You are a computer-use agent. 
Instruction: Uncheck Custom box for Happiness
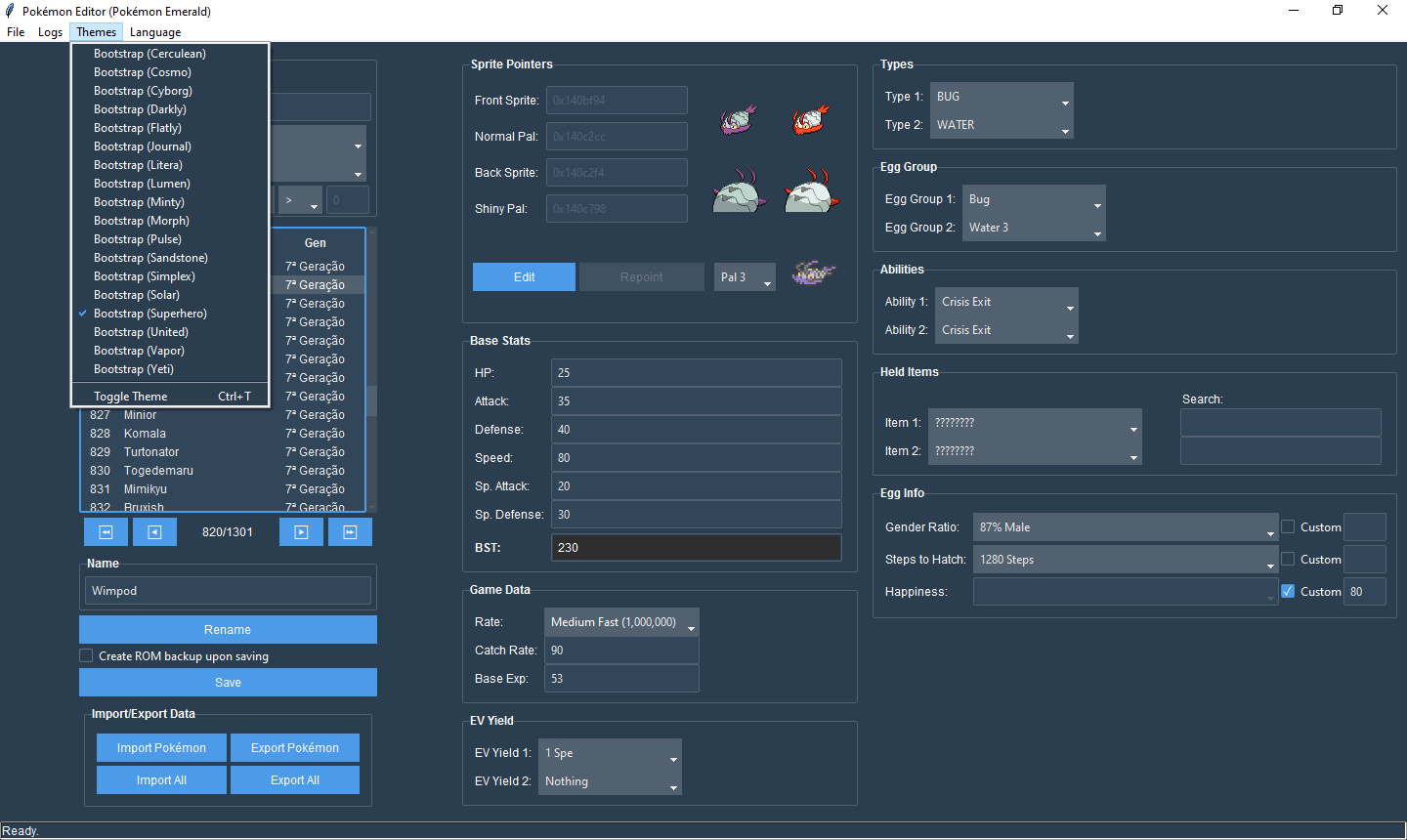pyautogui.click(x=1288, y=592)
